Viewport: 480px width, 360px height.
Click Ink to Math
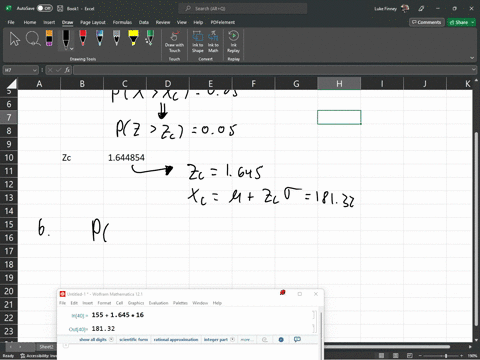point(213,42)
